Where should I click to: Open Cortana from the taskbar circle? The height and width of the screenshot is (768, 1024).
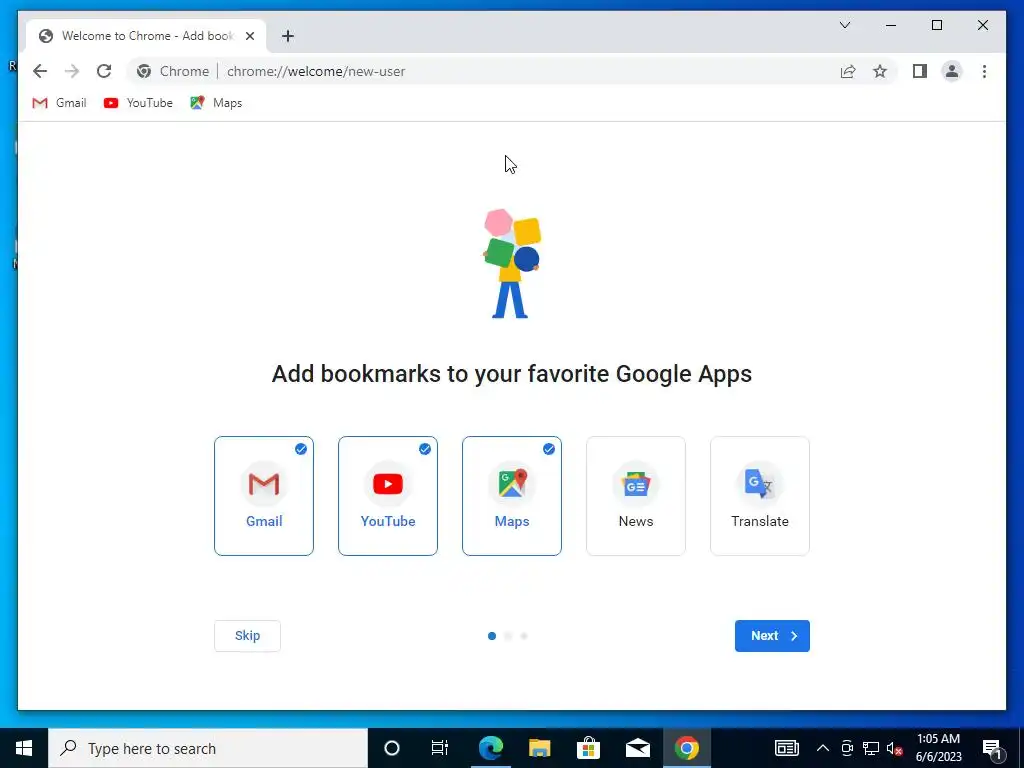click(392, 748)
